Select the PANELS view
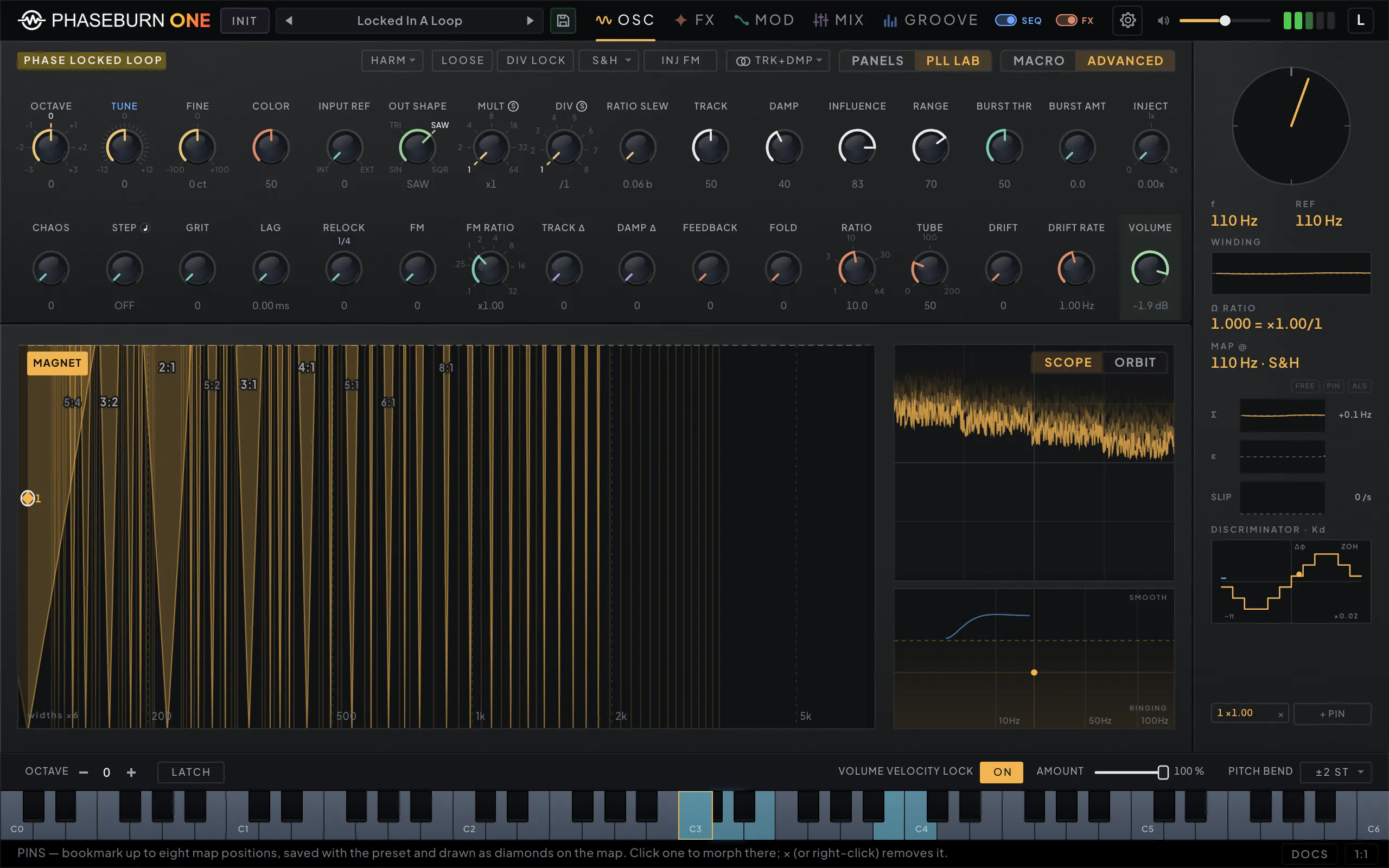Screen dimensions: 1389x868 click(x=877, y=61)
